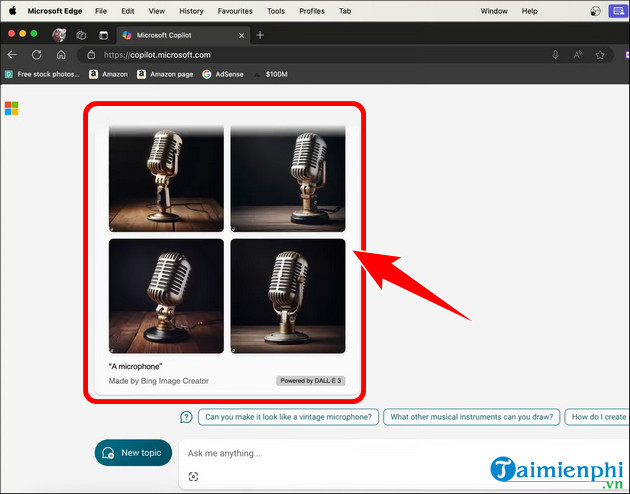Add this page to favourites star
The height and width of the screenshot is (494, 630).
[600, 55]
